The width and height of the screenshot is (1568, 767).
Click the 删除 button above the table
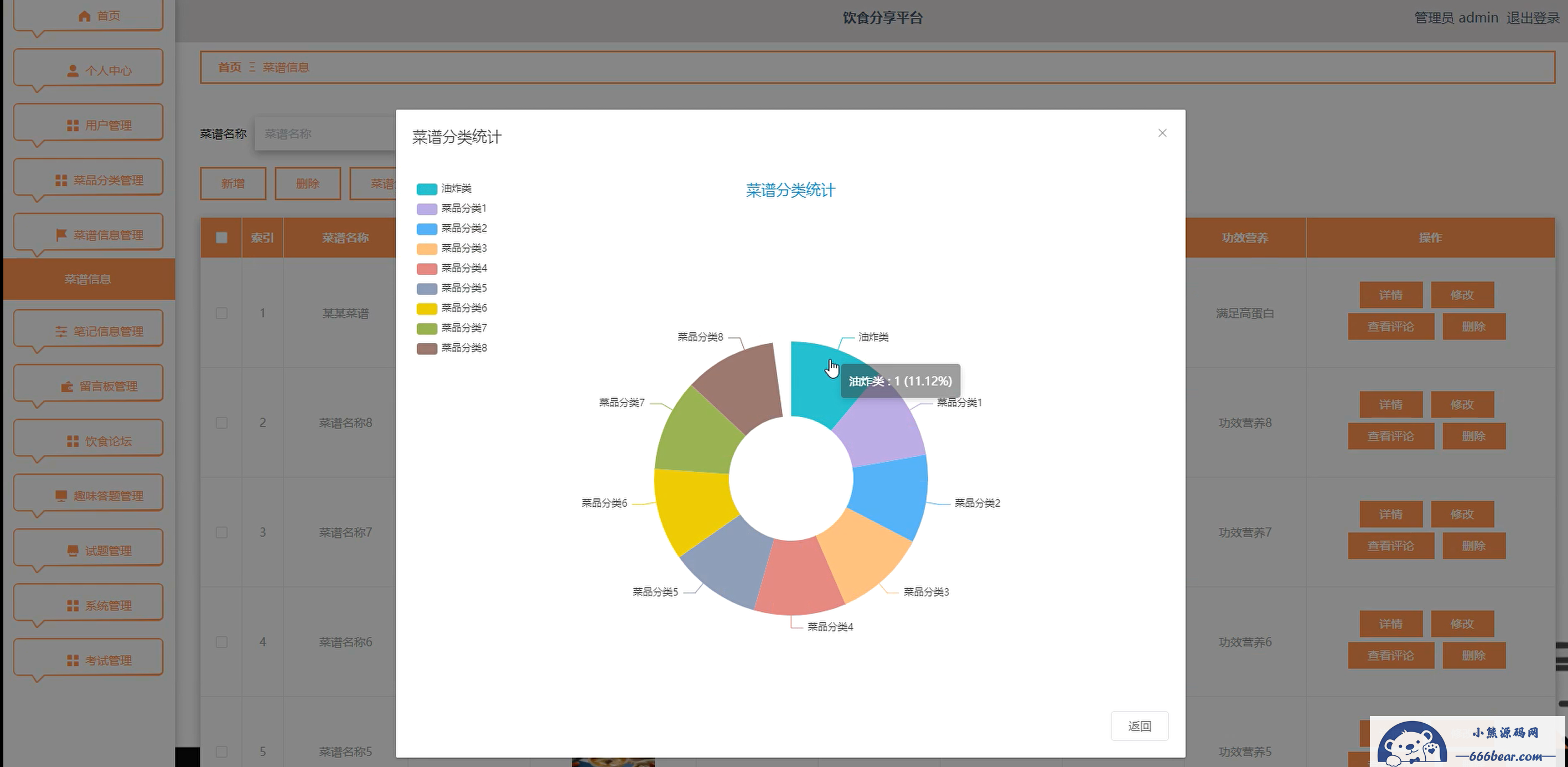[x=307, y=183]
